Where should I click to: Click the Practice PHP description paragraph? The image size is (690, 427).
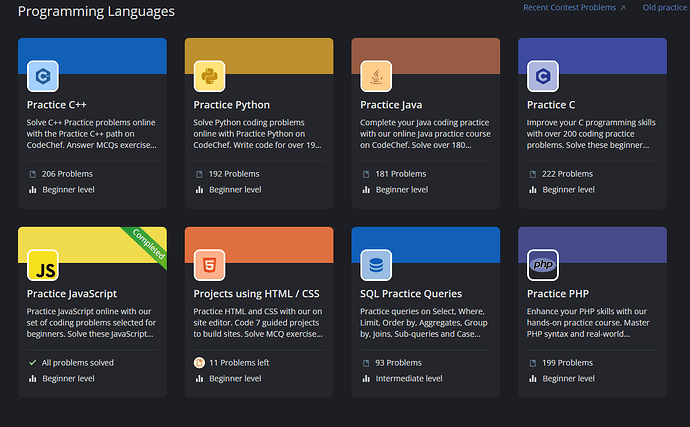[x=588, y=323]
